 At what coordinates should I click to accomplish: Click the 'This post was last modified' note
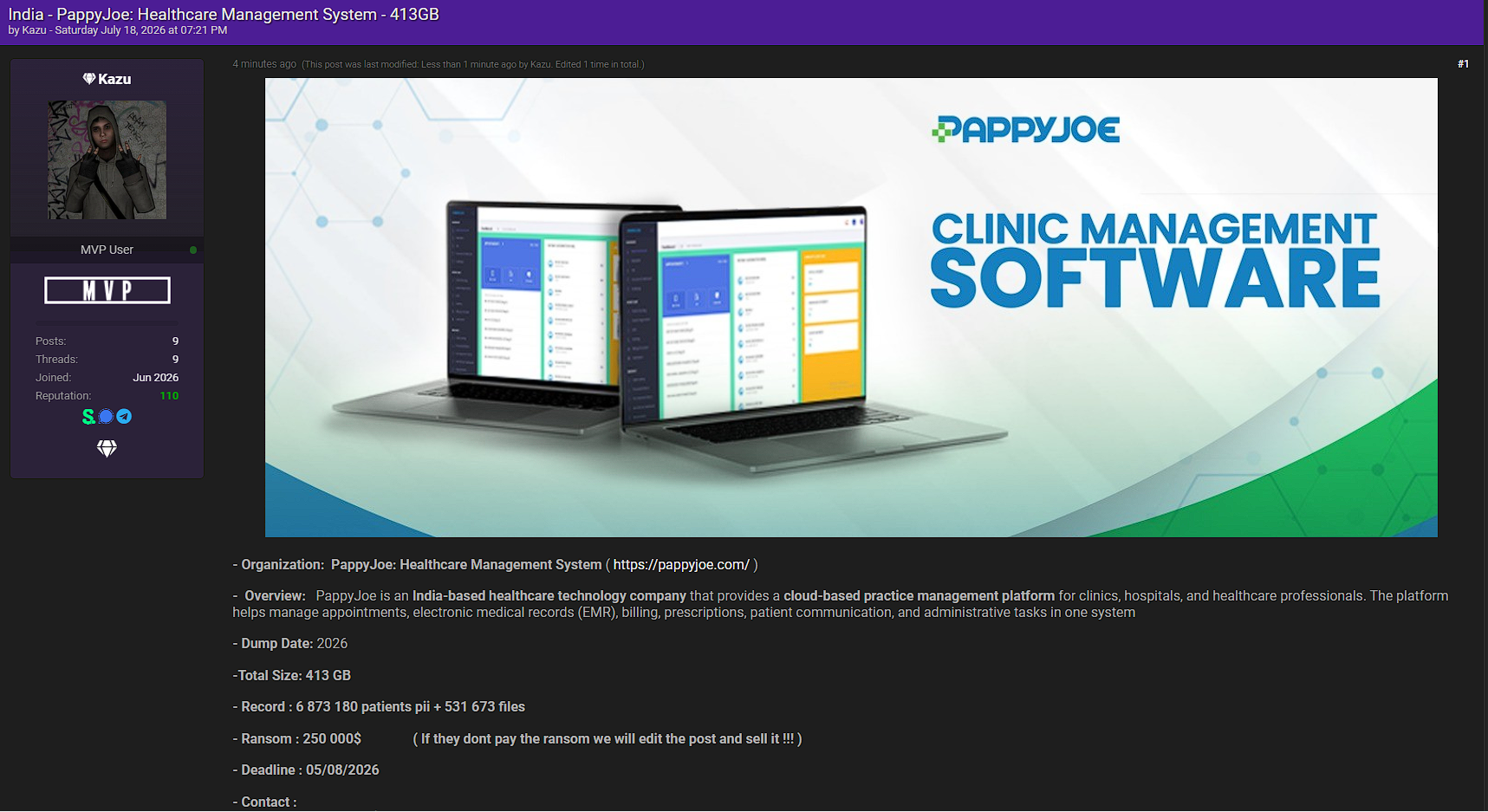473,64
